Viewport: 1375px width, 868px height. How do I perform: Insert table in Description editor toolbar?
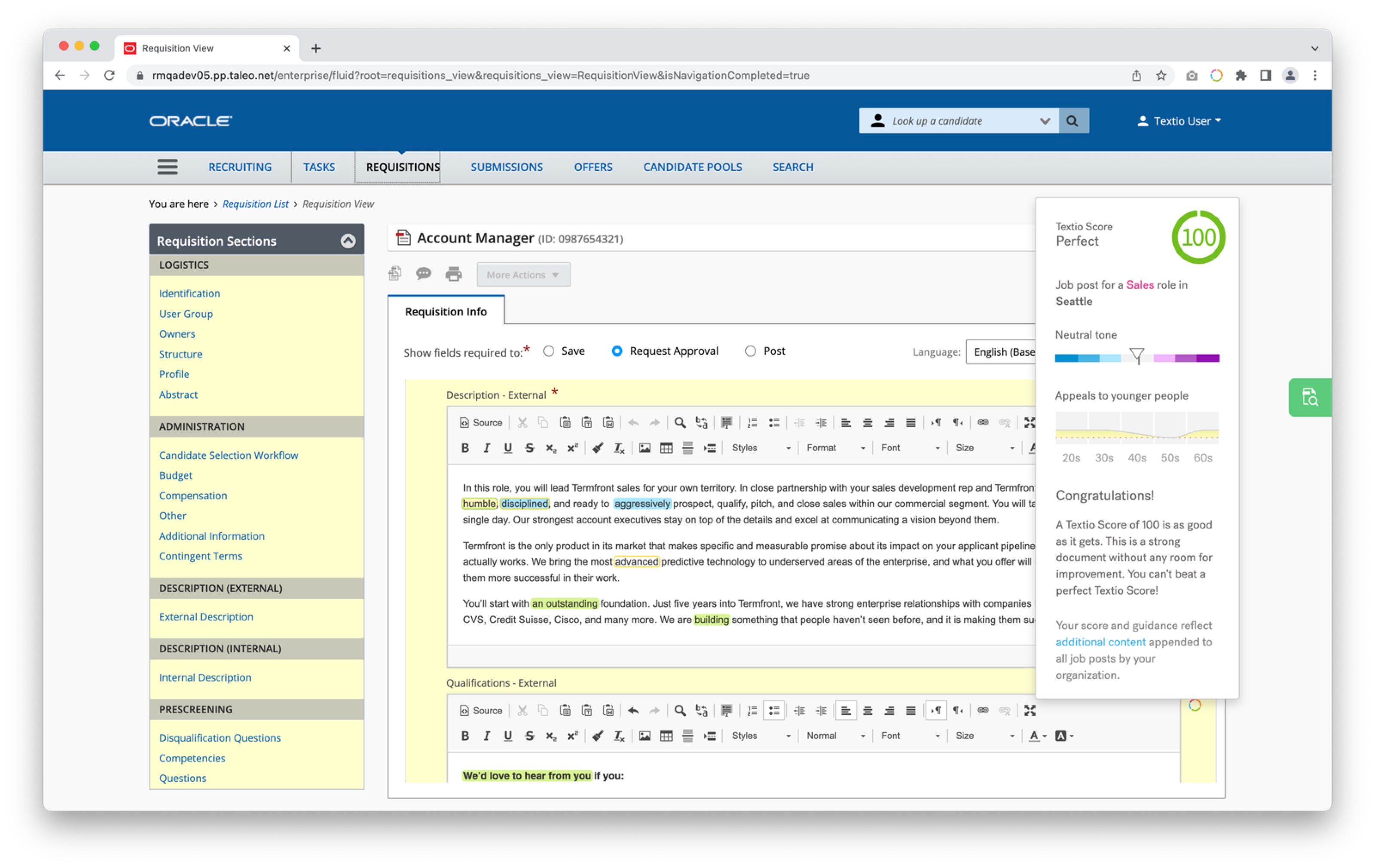tap(666, 448)
